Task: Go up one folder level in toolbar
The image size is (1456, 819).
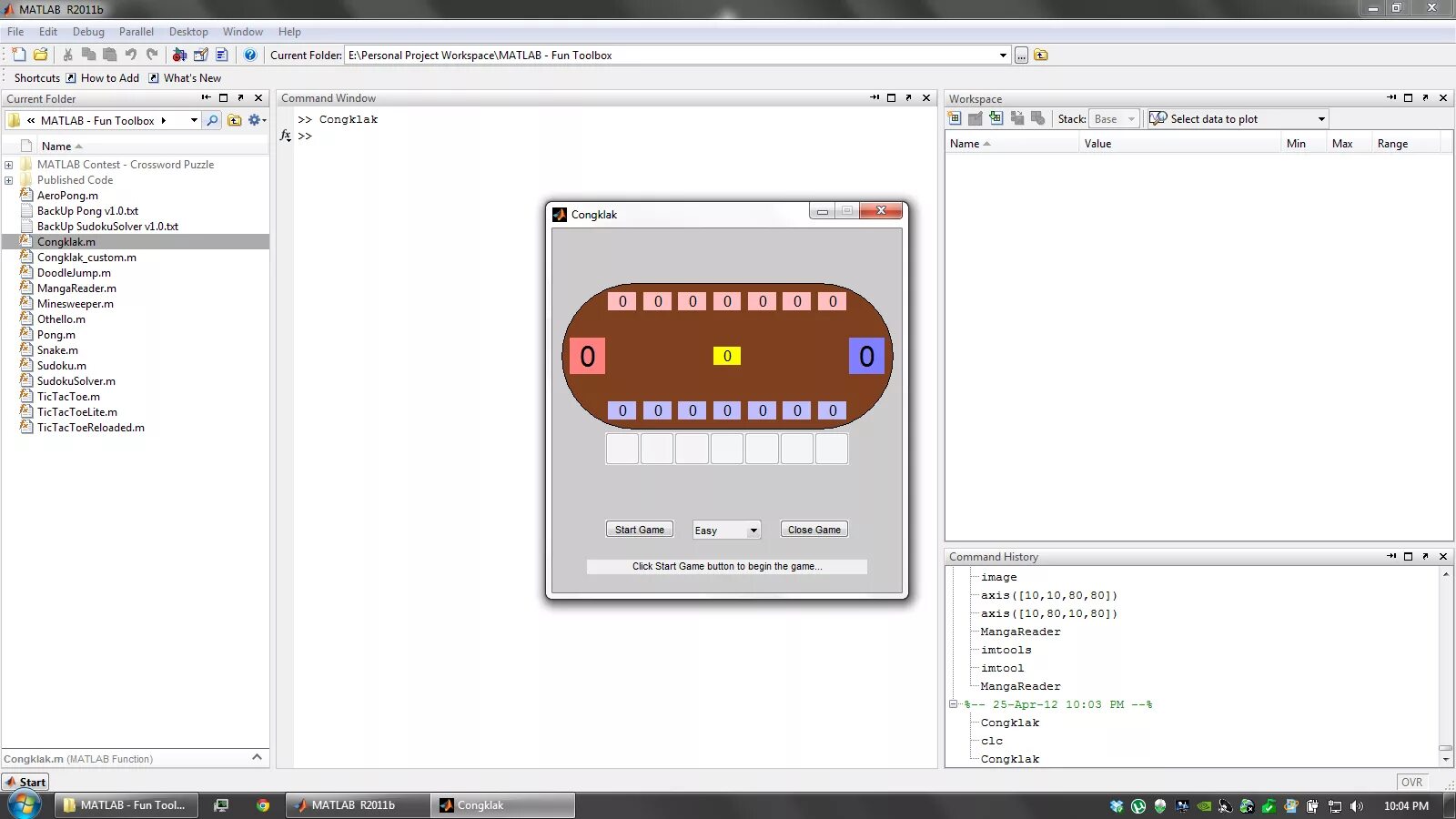Action: click(1041, 56)
